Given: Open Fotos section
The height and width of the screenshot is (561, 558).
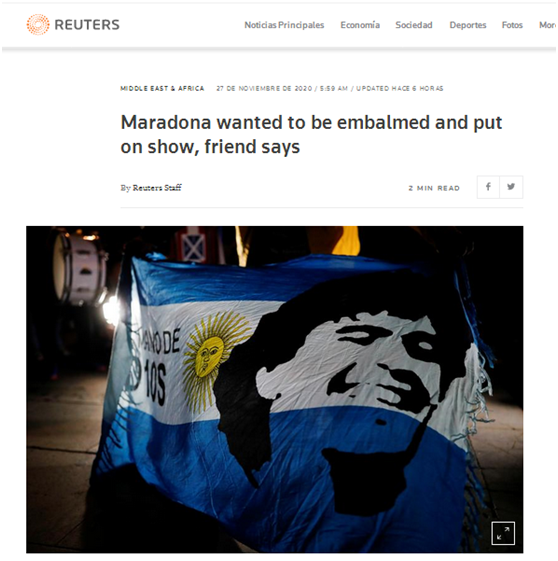Looking at the screenshot, I should point(512,25).
